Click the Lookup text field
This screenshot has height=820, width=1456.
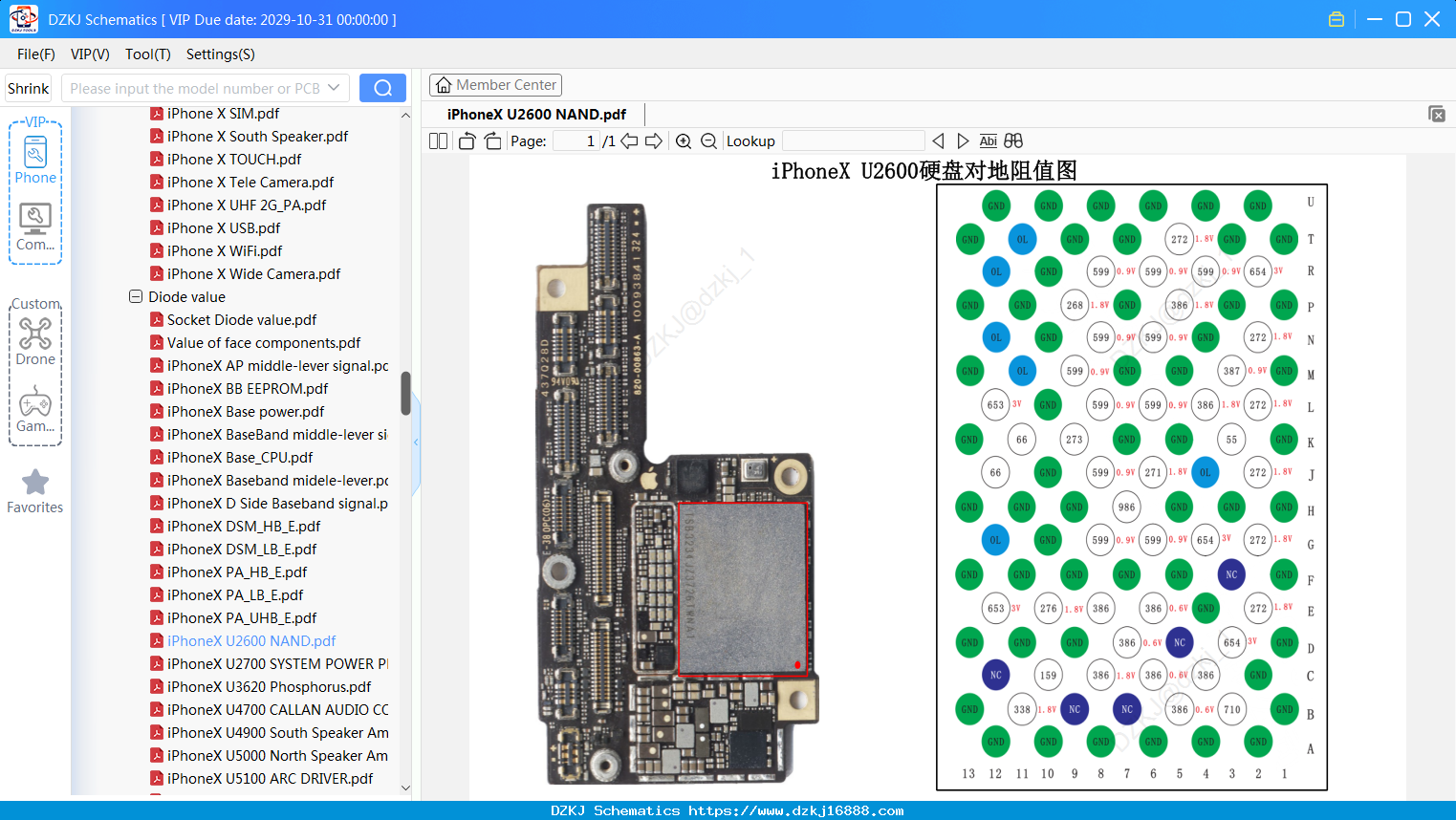coord(853,141)
